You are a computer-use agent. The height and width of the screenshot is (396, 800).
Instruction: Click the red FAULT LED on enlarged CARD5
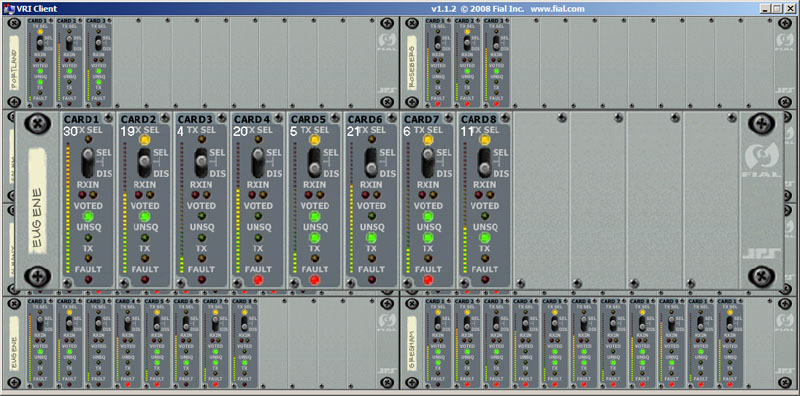315,280
